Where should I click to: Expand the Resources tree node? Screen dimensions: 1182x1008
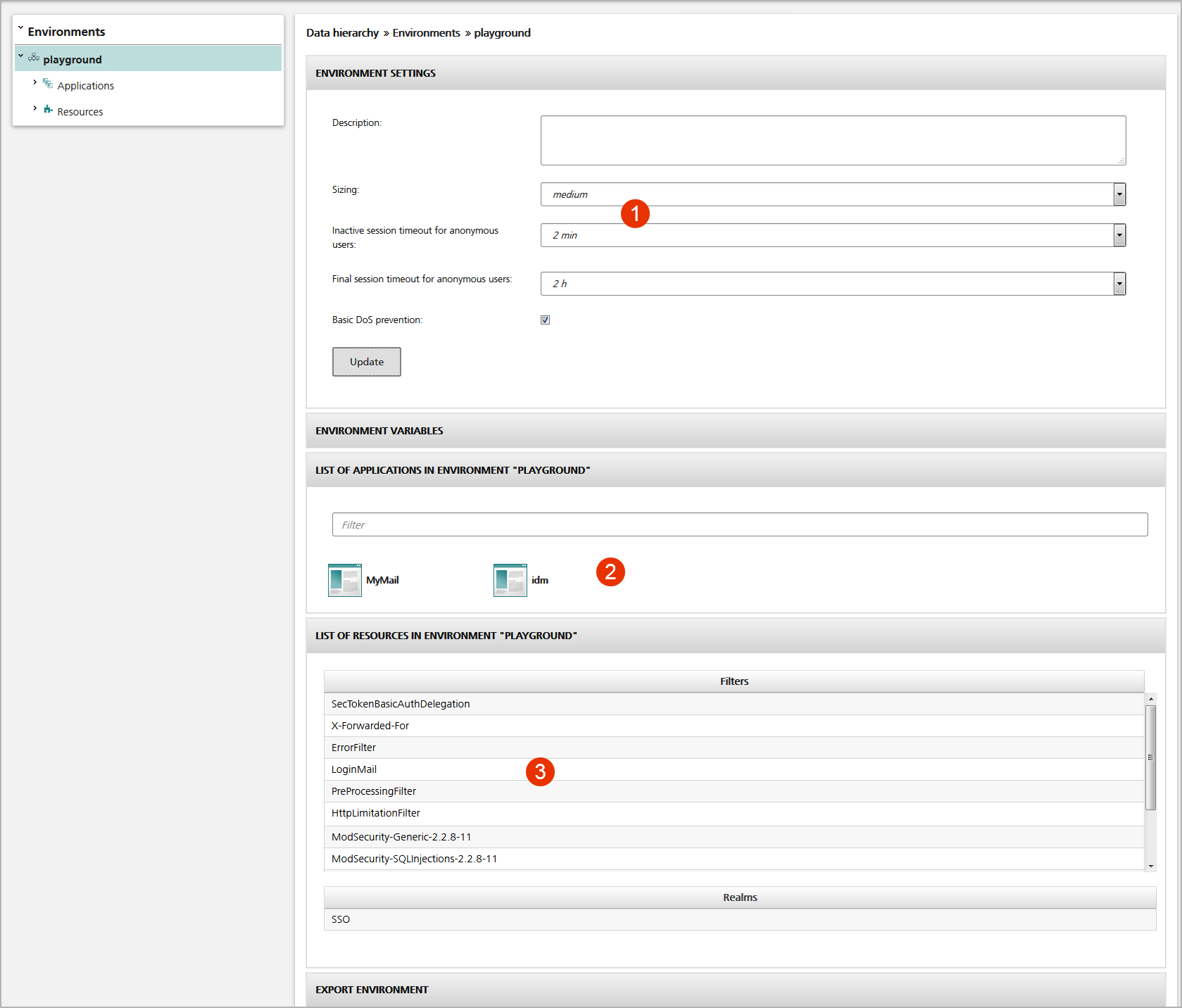pyautogui.click(x=34, y=108)
